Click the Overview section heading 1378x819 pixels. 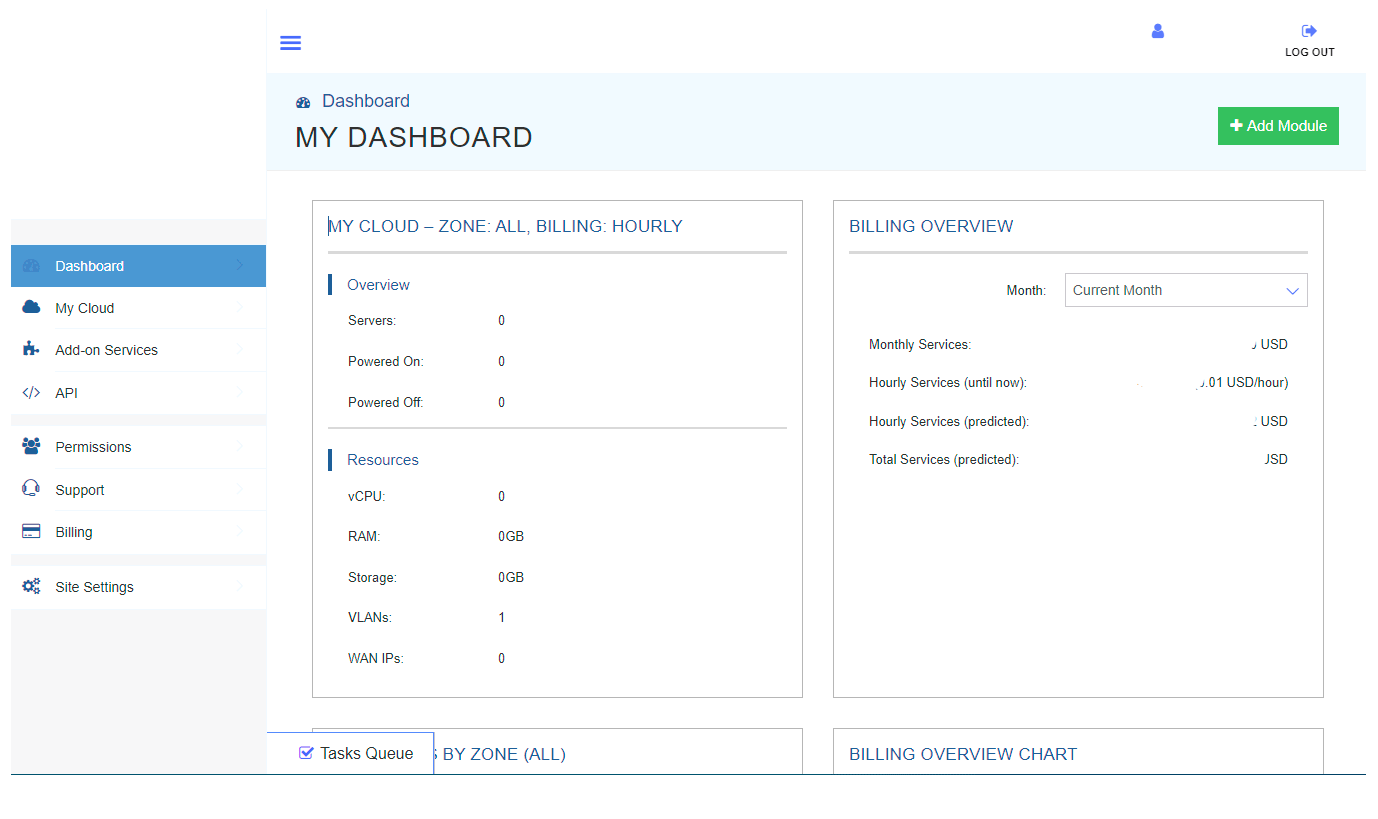378,285
